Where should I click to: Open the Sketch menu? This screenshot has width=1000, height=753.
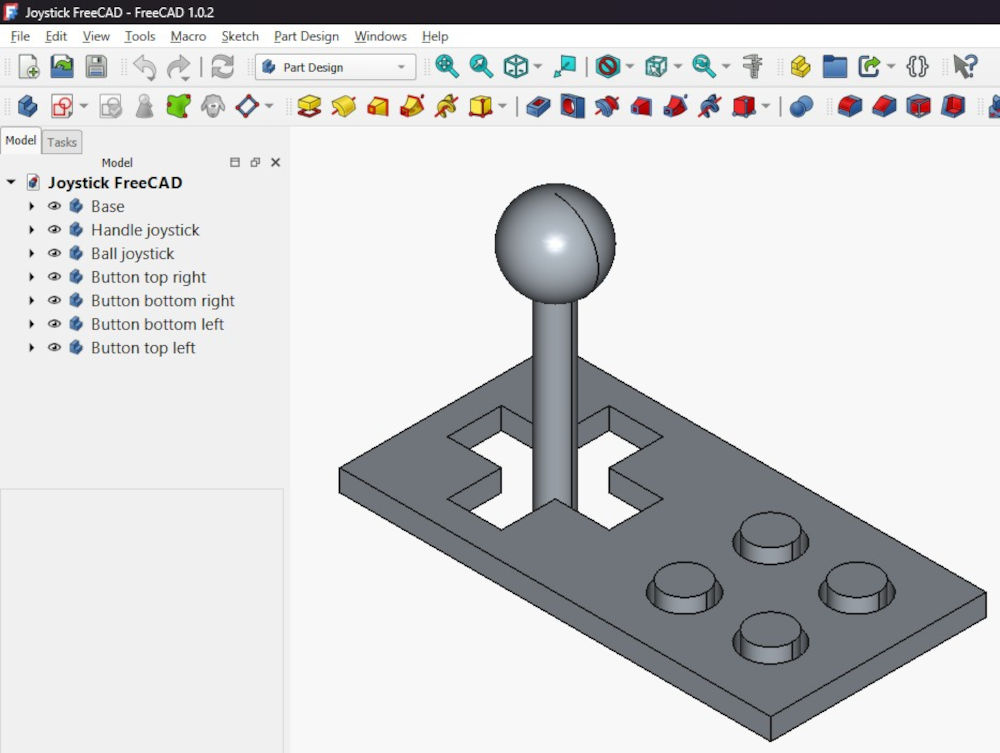[240, 36]
